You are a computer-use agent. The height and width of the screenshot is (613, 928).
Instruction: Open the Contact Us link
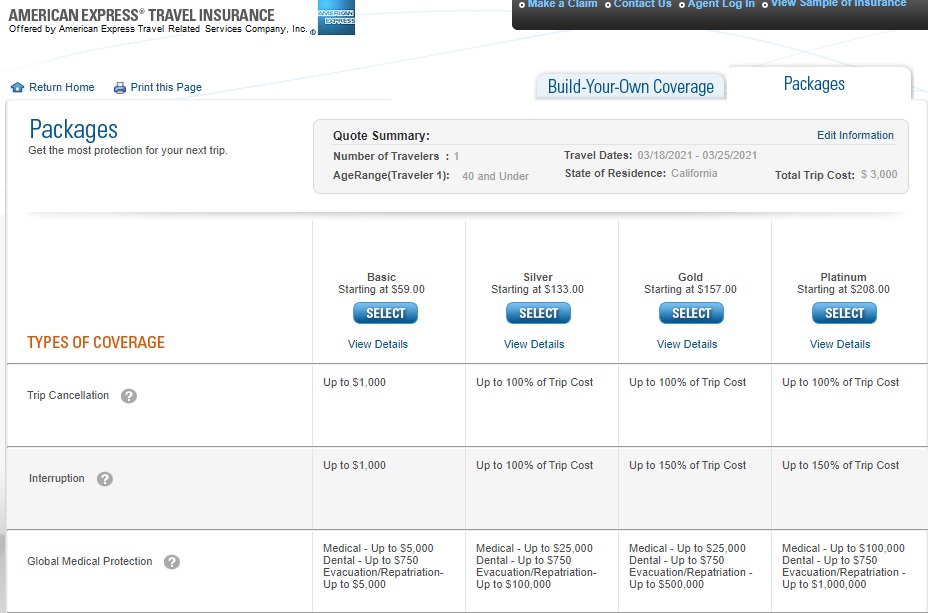point(642,4)
